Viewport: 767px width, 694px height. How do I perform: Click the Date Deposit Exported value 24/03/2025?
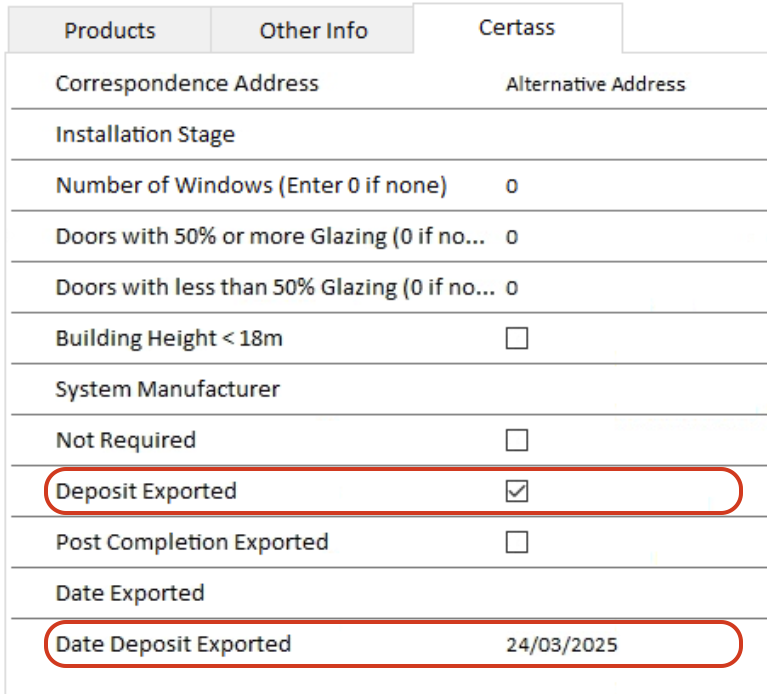(x=561, y=645)
